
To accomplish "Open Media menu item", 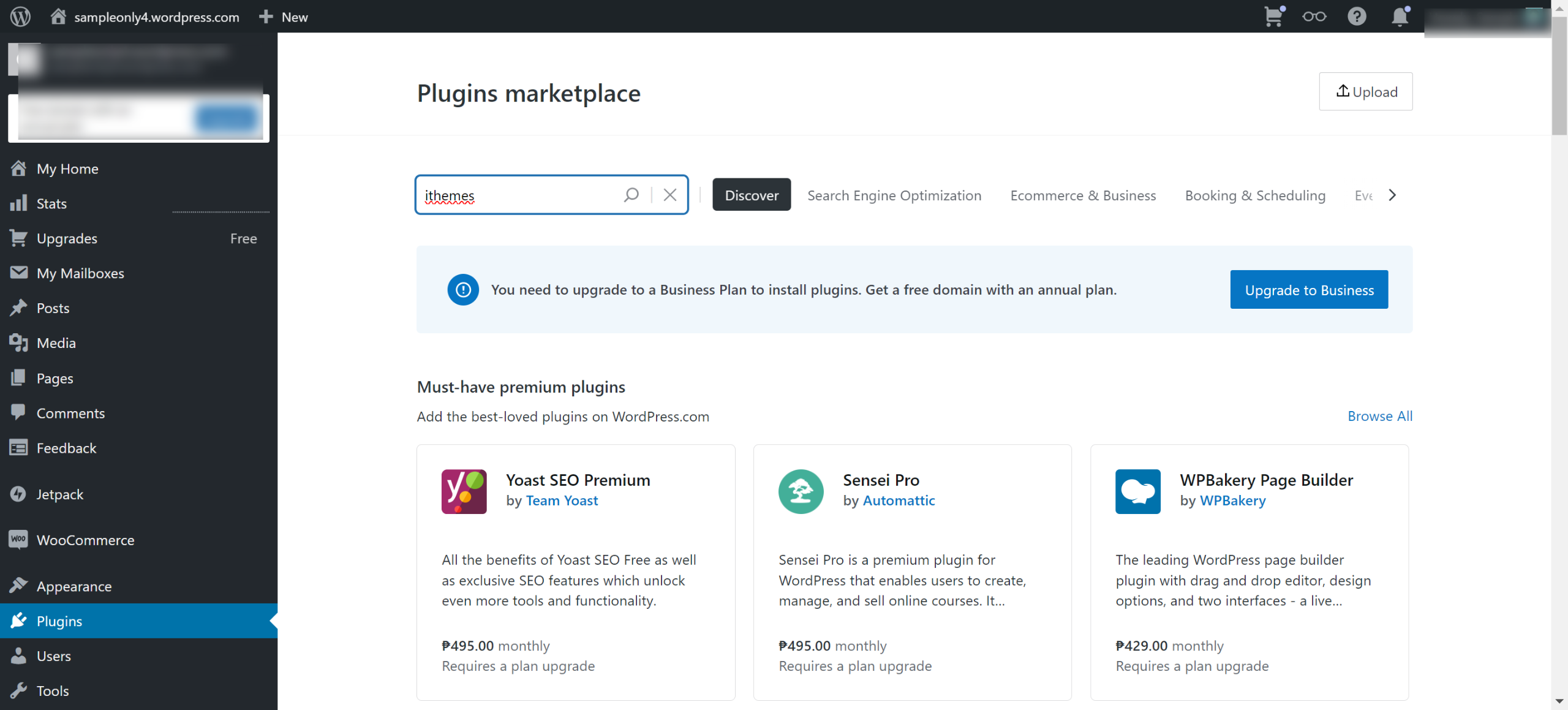I will coord(138,343).
